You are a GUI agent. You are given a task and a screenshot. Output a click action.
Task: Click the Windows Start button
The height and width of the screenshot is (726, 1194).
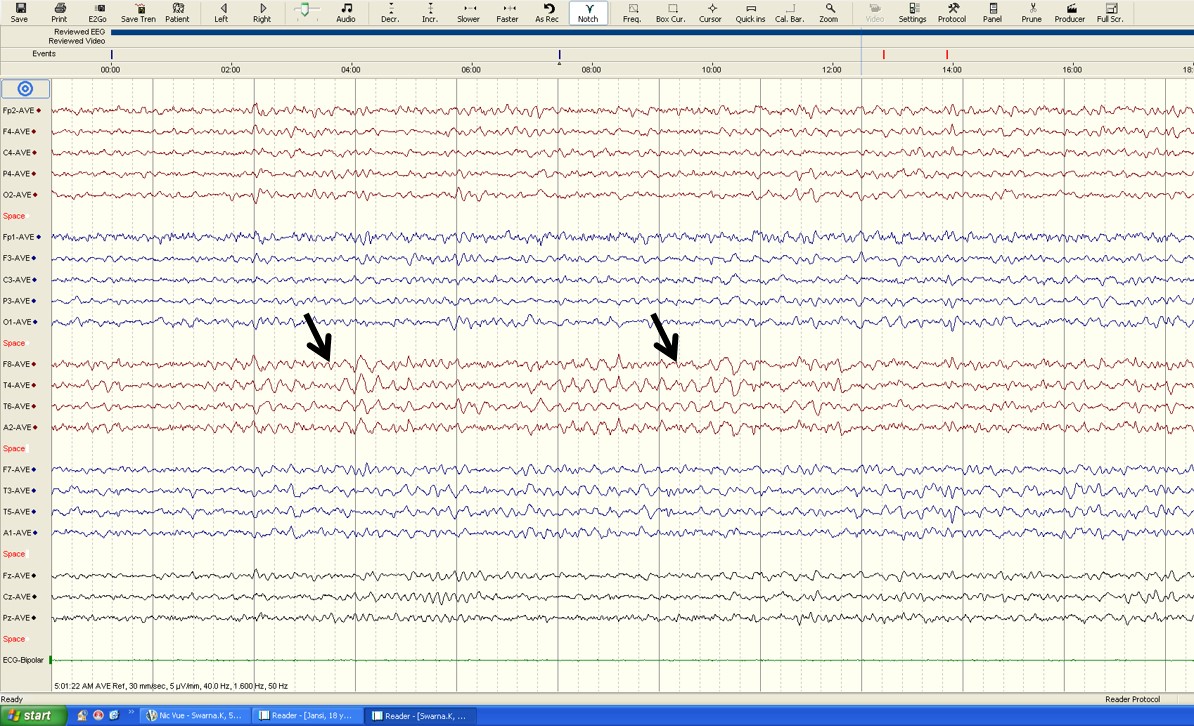(x=33, y=716)
